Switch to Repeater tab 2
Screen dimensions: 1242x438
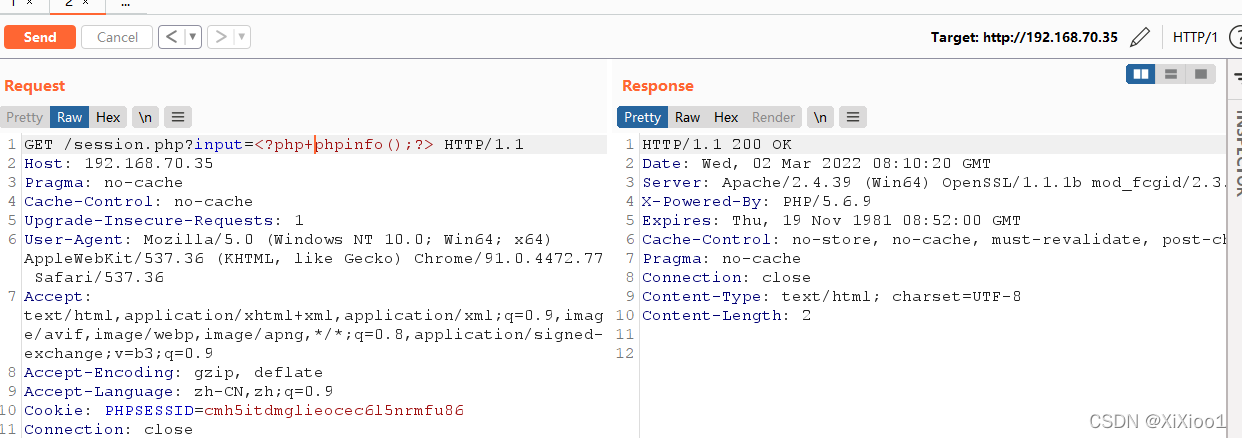pyautogui.click(x=76, y=4)
